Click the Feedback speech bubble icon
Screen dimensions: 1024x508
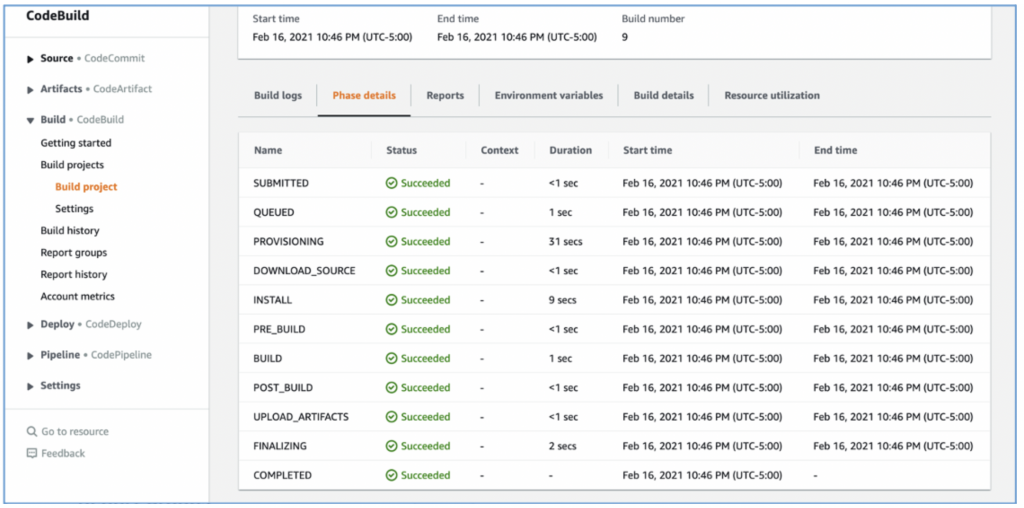(x=31, y=453)
